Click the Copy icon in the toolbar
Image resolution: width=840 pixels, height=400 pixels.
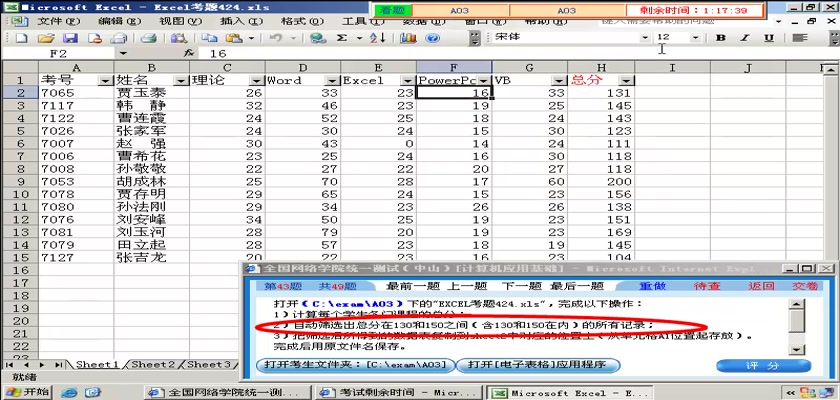click(x=209, y=38)
